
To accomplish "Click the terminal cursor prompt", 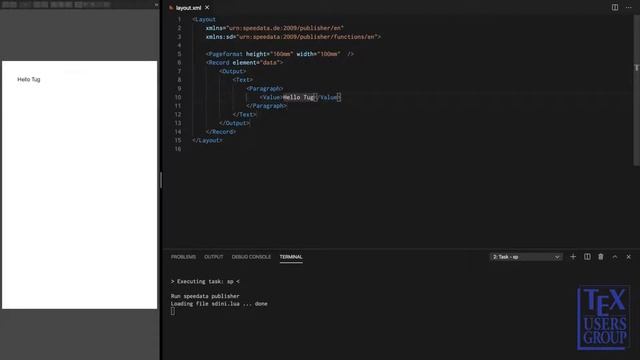I will (173, 311).
